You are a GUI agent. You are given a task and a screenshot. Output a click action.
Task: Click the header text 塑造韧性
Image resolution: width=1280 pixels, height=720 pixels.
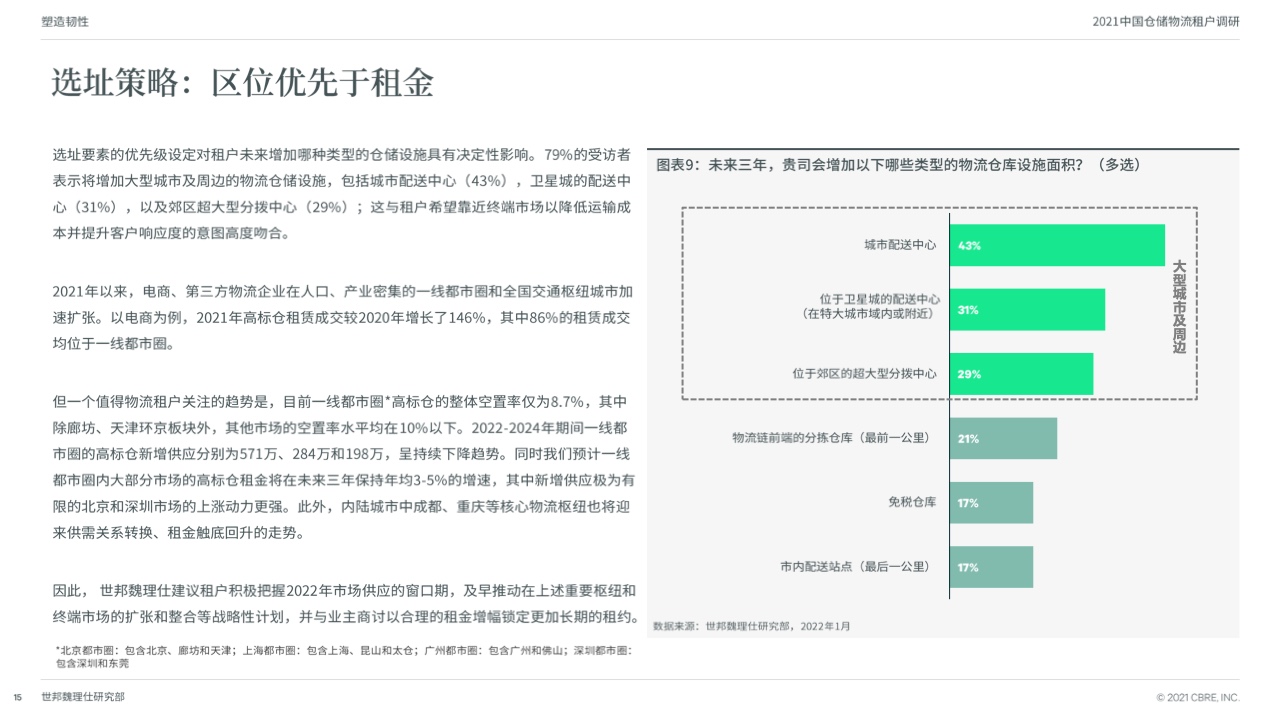click(65, 21)
